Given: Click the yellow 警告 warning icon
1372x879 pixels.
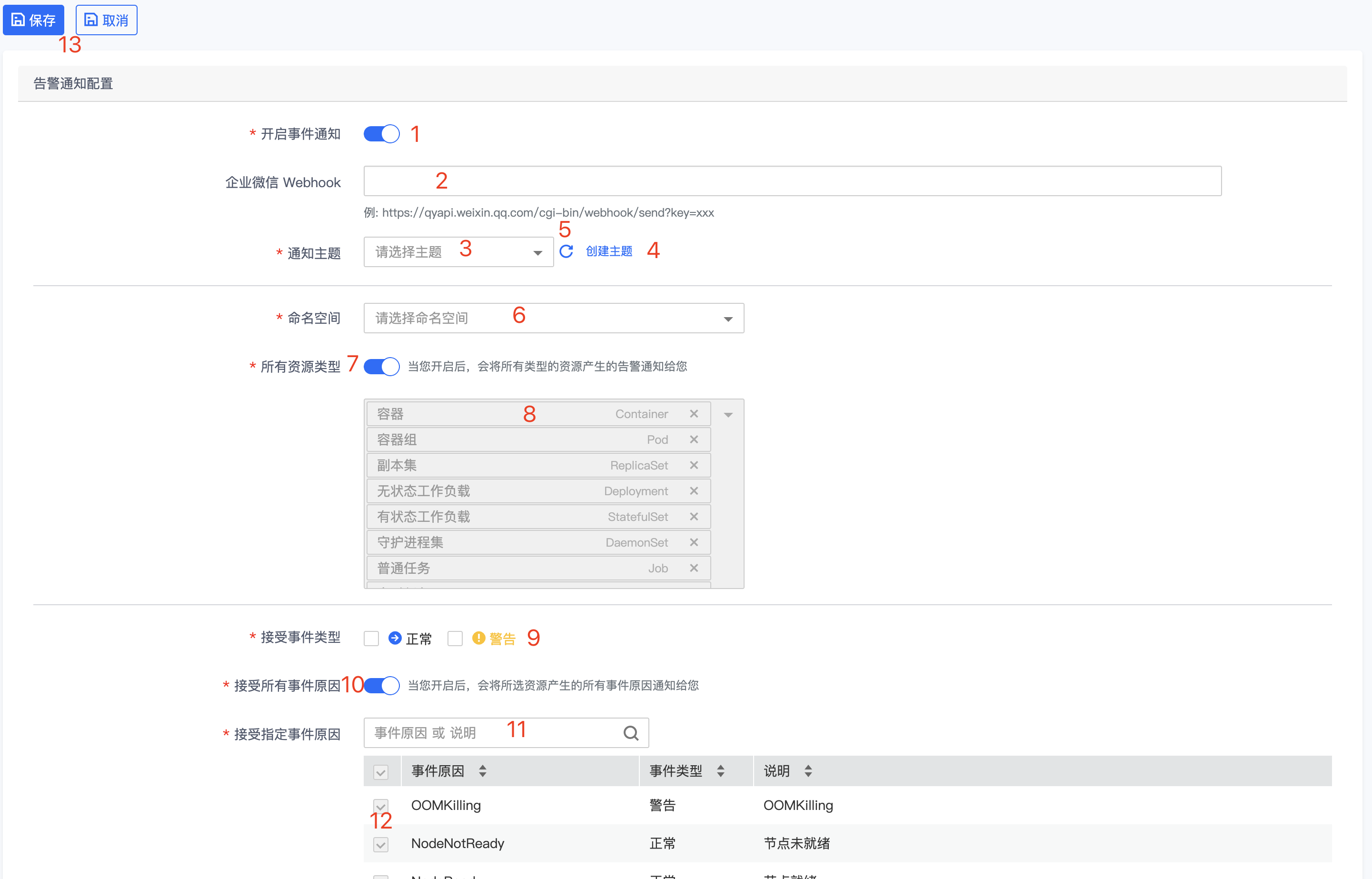Looking at the screenshot, I should click(x=478, y=638).
